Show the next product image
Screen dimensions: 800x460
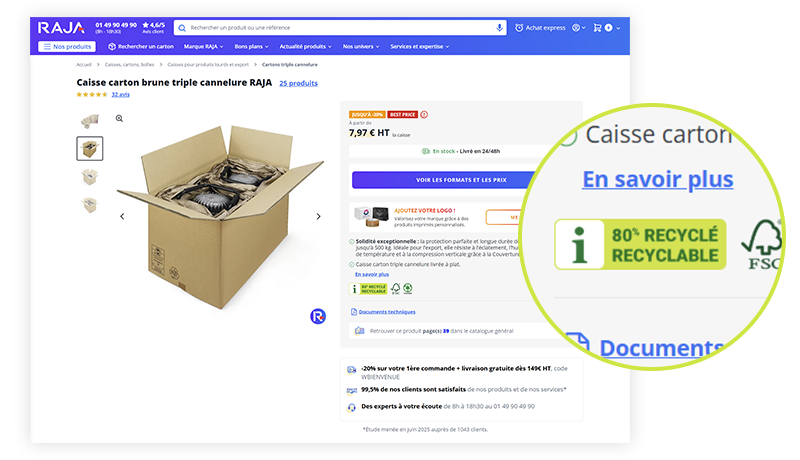click(318, 216)
